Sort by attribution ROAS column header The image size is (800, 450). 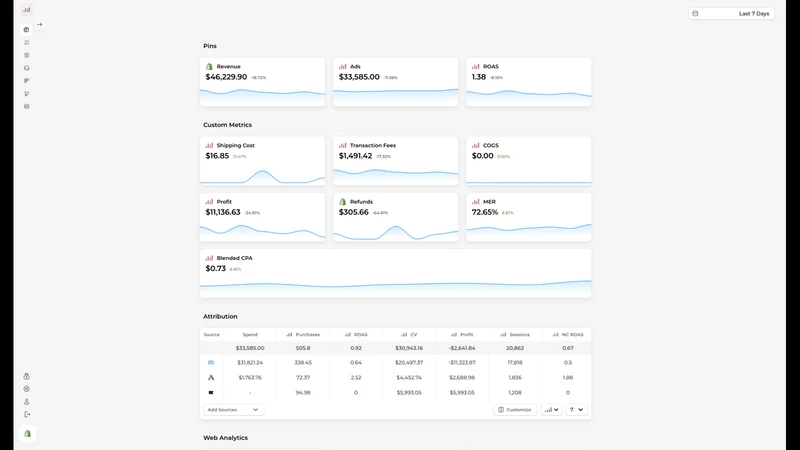[x=356, y=335]
